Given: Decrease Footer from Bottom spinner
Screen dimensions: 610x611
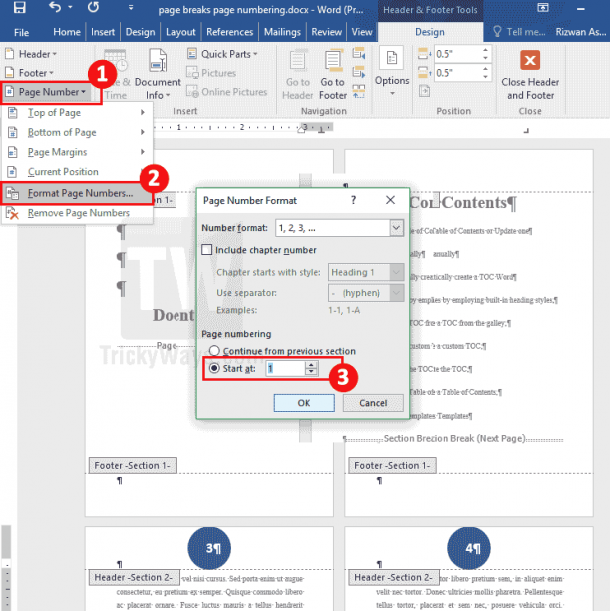Looking at the screenshot, I should pyautogui.click(x=485, y=76).
